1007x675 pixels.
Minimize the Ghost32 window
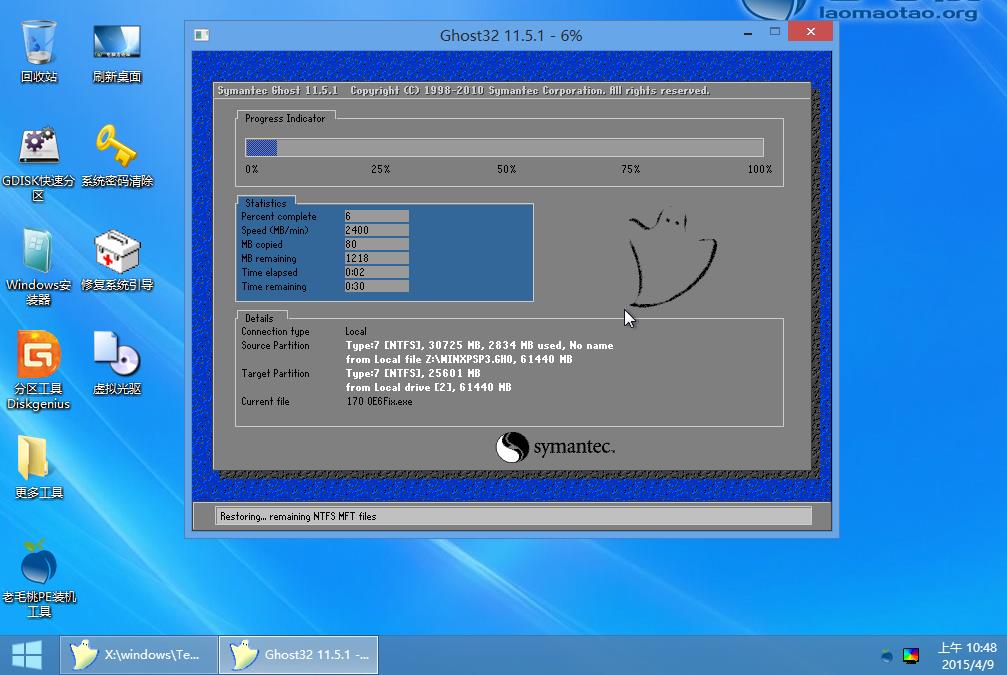point(744,32)
